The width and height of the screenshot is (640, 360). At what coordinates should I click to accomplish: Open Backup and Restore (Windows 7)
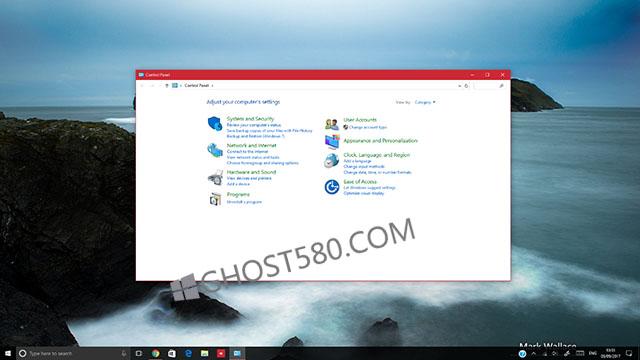click(x=256, y=136)
